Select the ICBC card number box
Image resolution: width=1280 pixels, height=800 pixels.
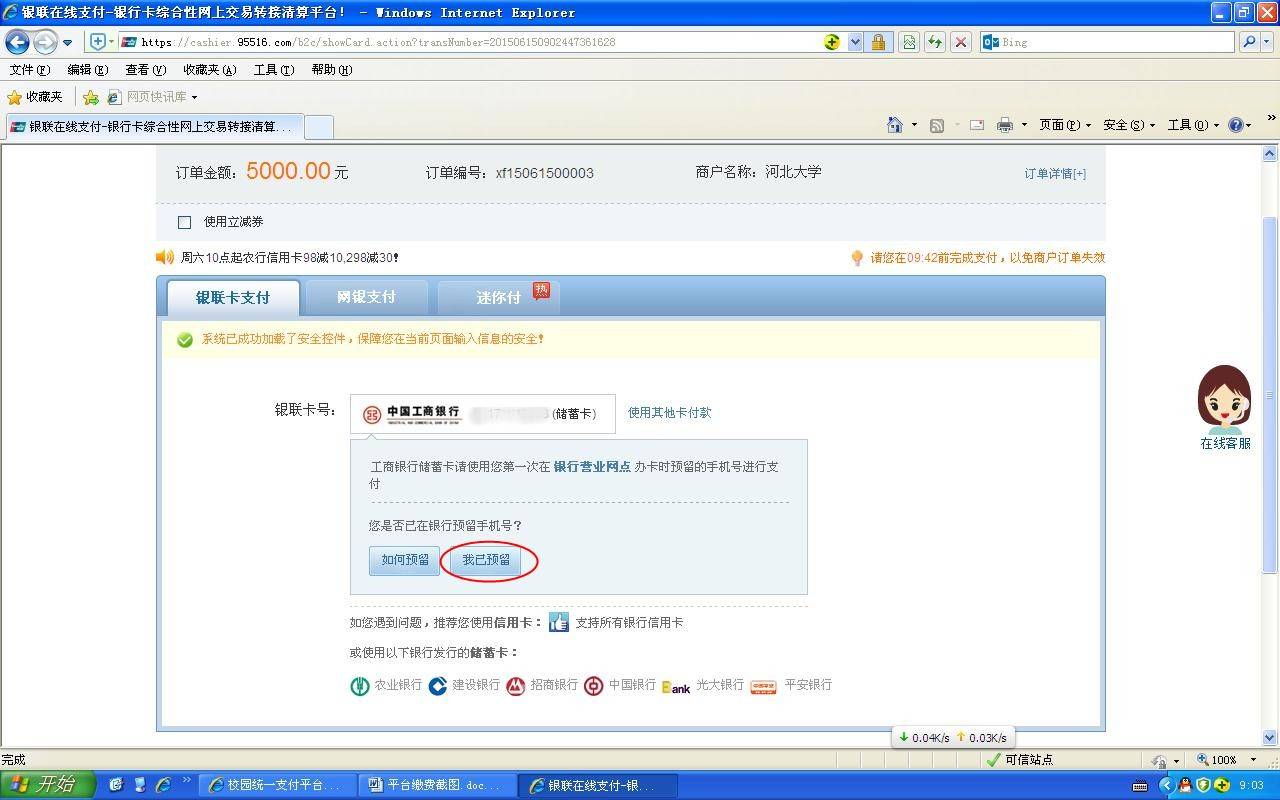coord(482,413)
